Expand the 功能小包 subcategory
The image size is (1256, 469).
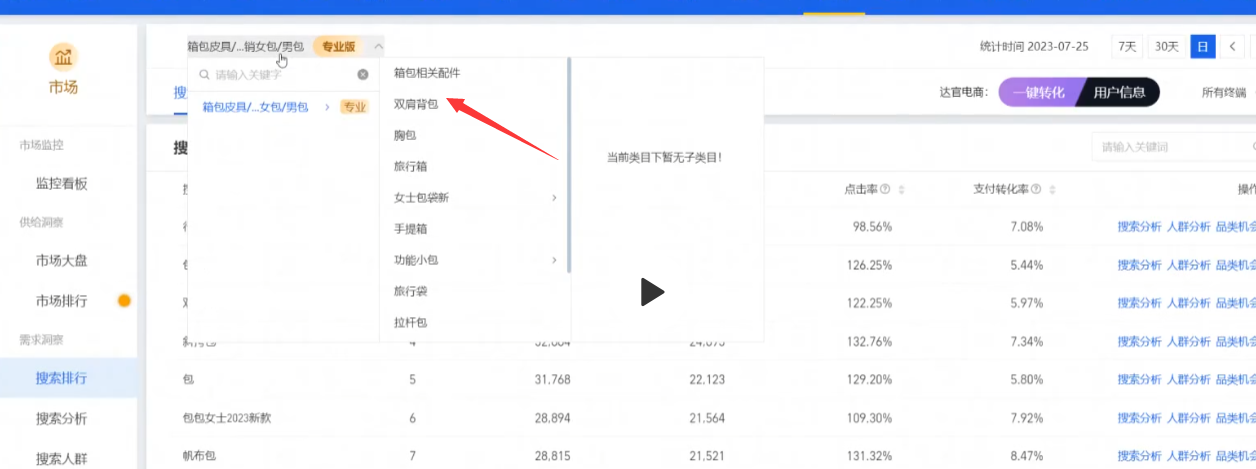pos(554,261)
